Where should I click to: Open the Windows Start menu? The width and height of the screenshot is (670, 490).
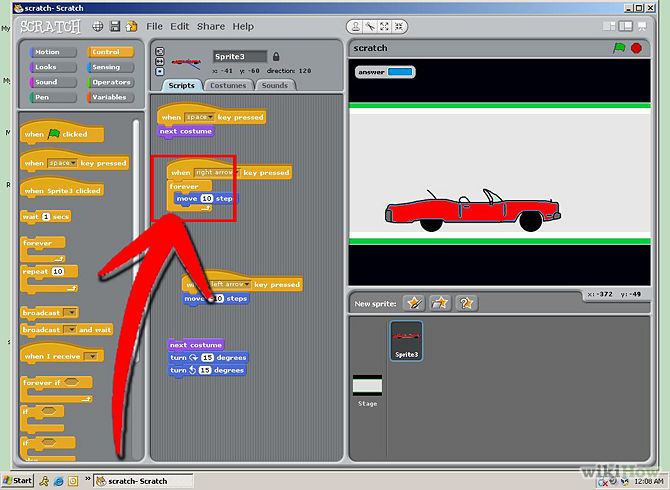point(18,481)
